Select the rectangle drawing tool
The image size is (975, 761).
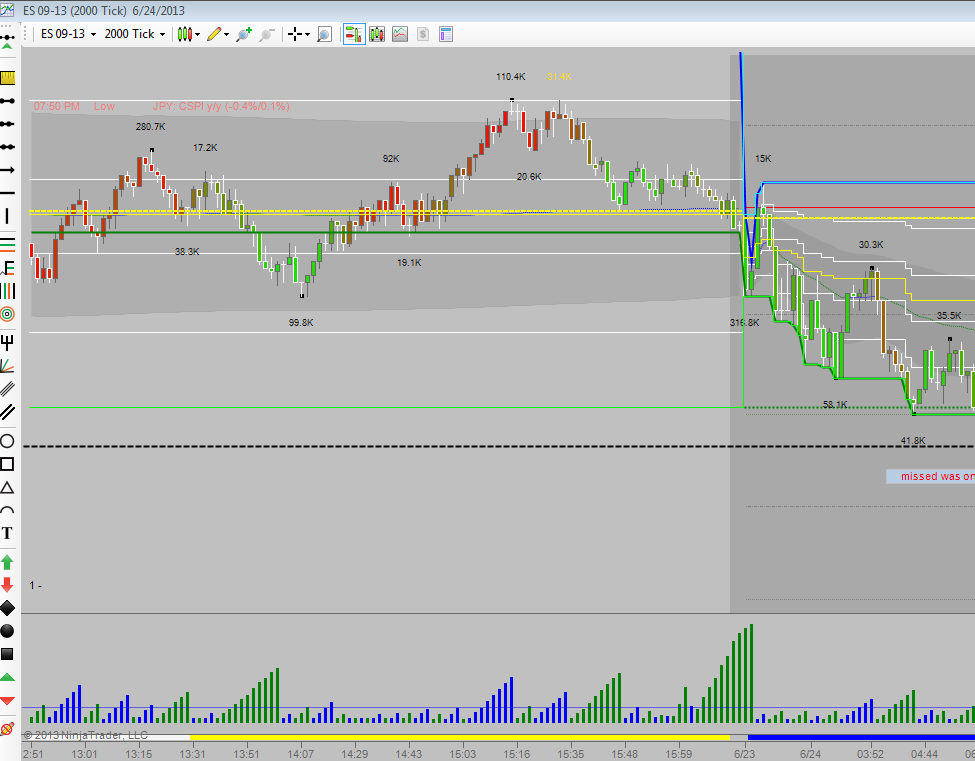coord(7,464)
